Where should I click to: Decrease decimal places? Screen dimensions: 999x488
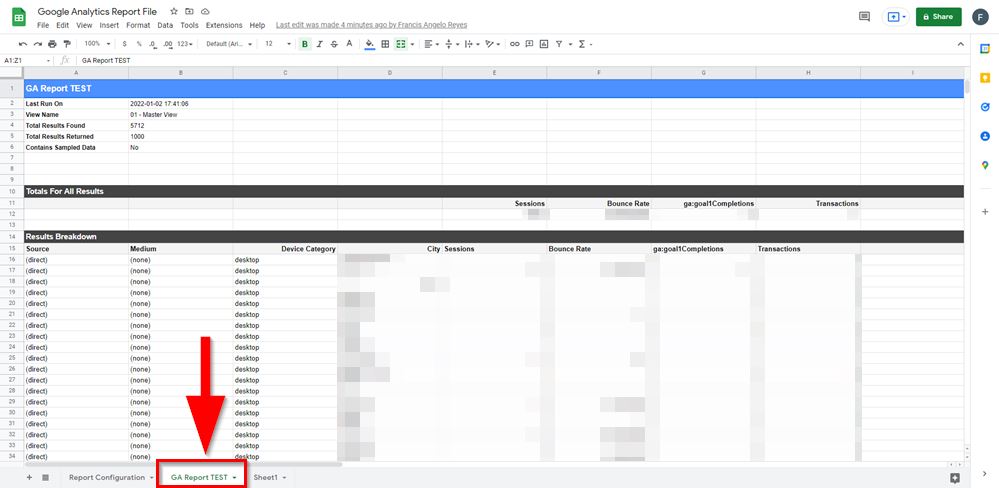tap(153, 44)
